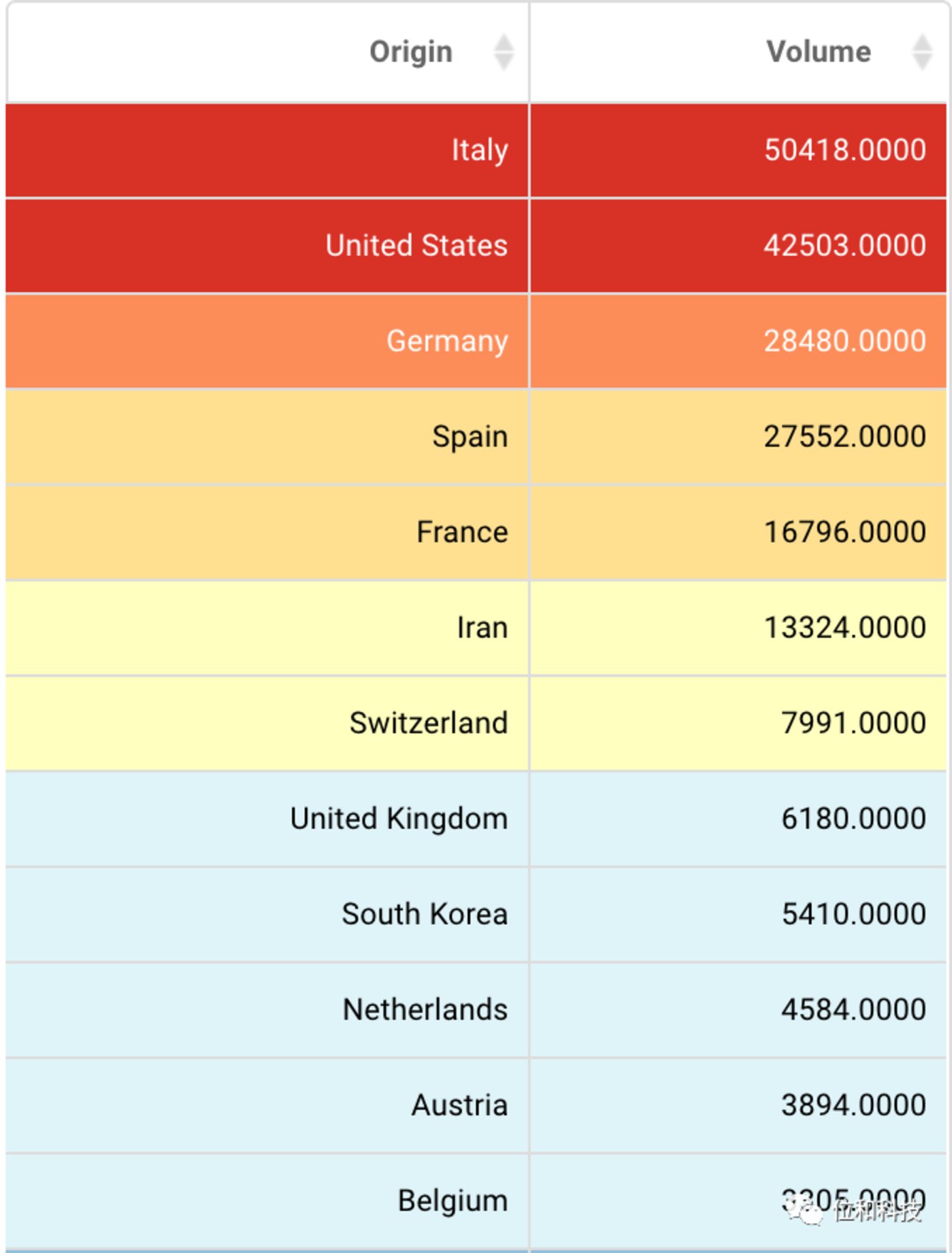952x1253 pixels.
Task: Select the Spain origin cell
Action: (x=470, y=436)
